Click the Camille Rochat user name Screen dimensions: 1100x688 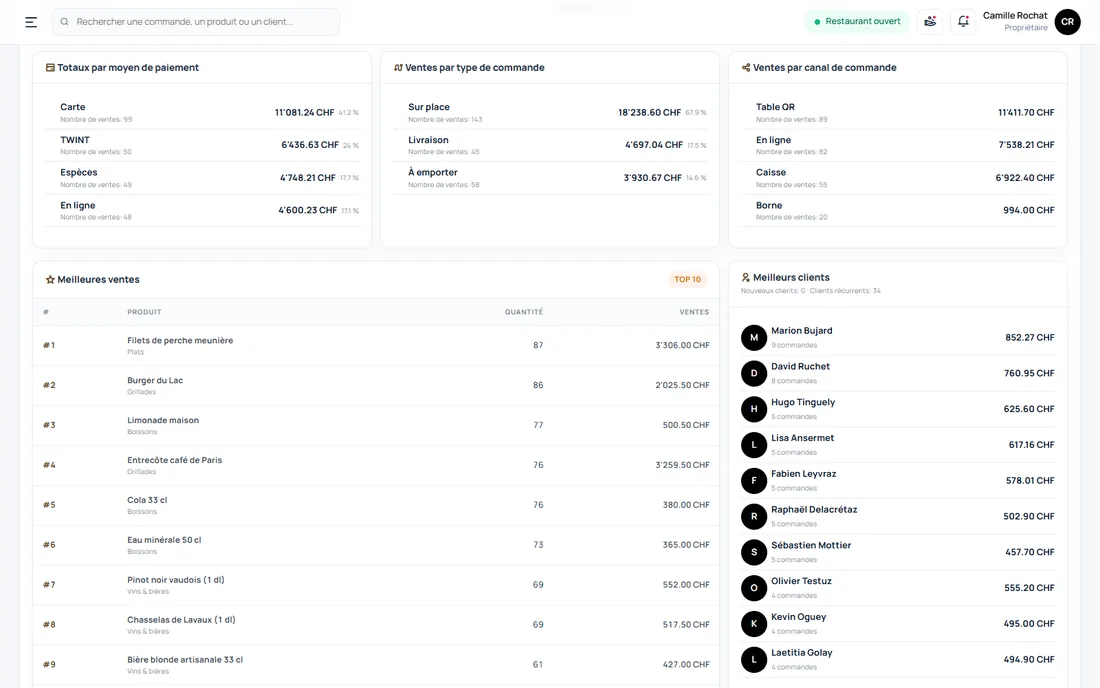click(1014, 15)
